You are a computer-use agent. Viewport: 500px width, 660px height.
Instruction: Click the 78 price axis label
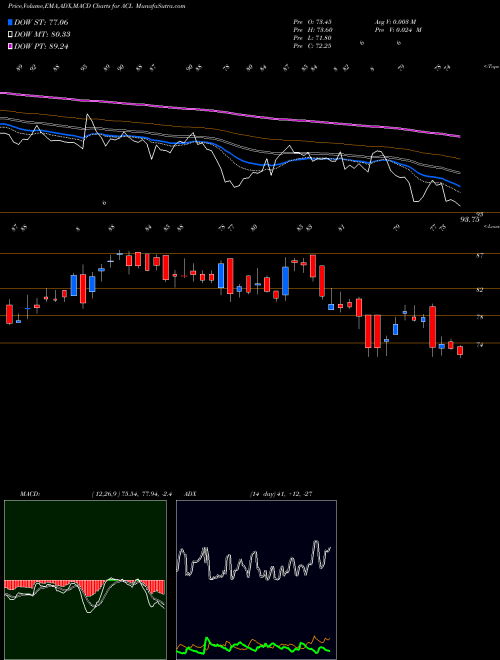[x=479, y=317]
